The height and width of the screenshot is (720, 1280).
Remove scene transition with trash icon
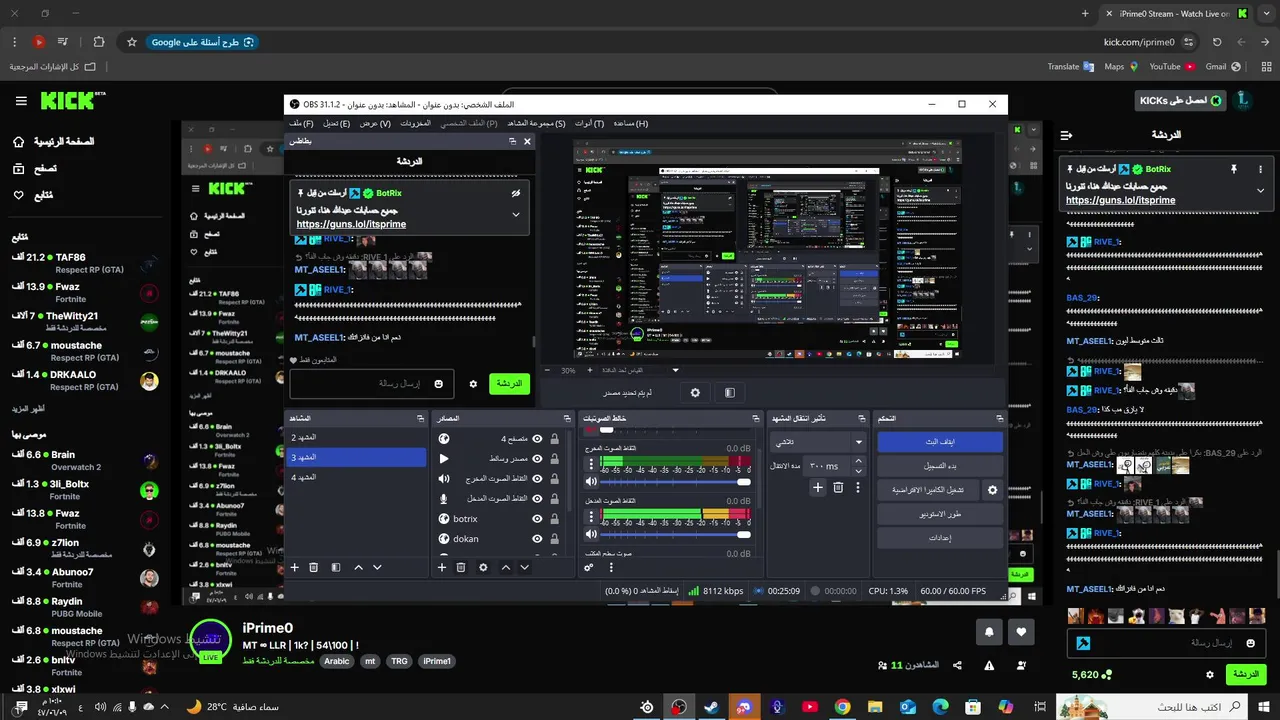tap(838, 487)
